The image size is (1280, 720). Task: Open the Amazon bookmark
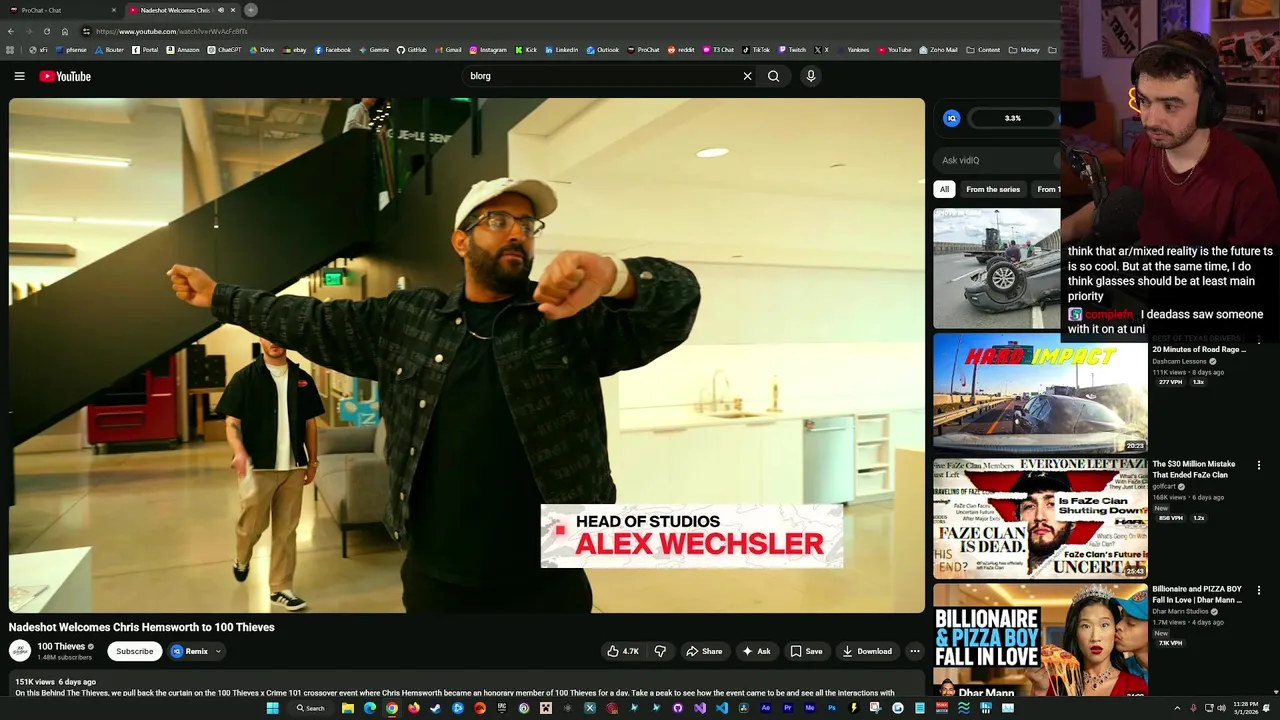pyautogui.click(x=183, y=50)
